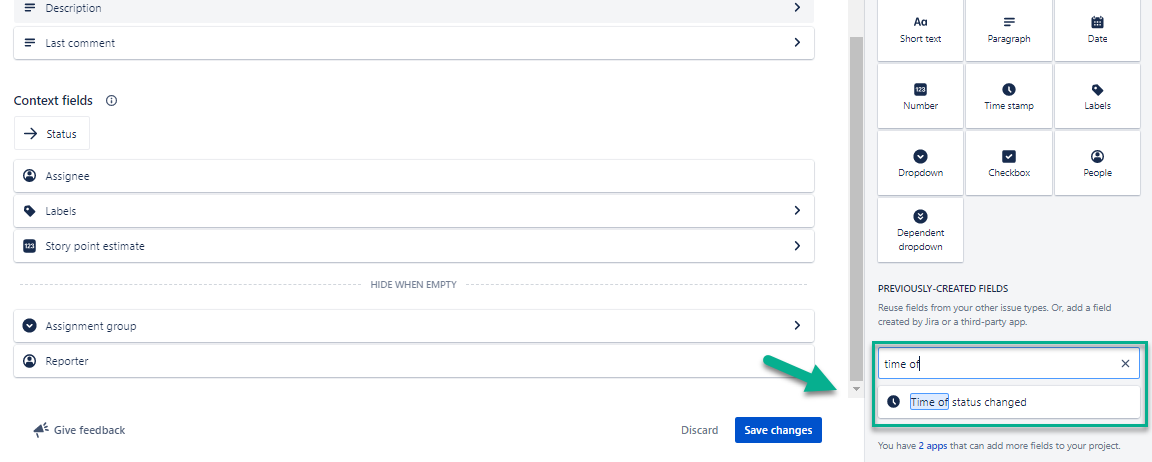Pick the Number field type
1152x462 pixels.
tap(920, 97)
